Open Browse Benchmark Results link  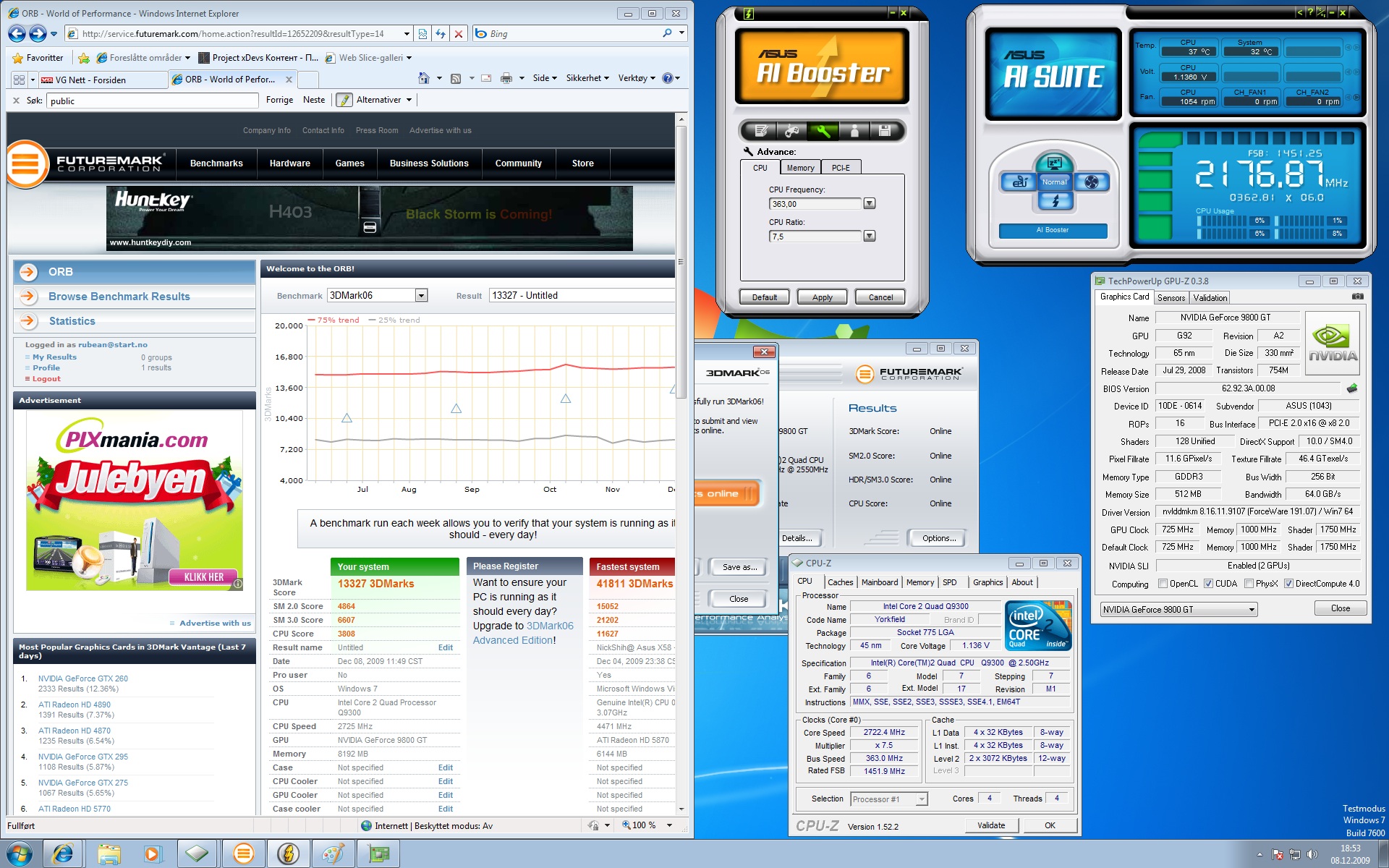[x=119, y=297]
